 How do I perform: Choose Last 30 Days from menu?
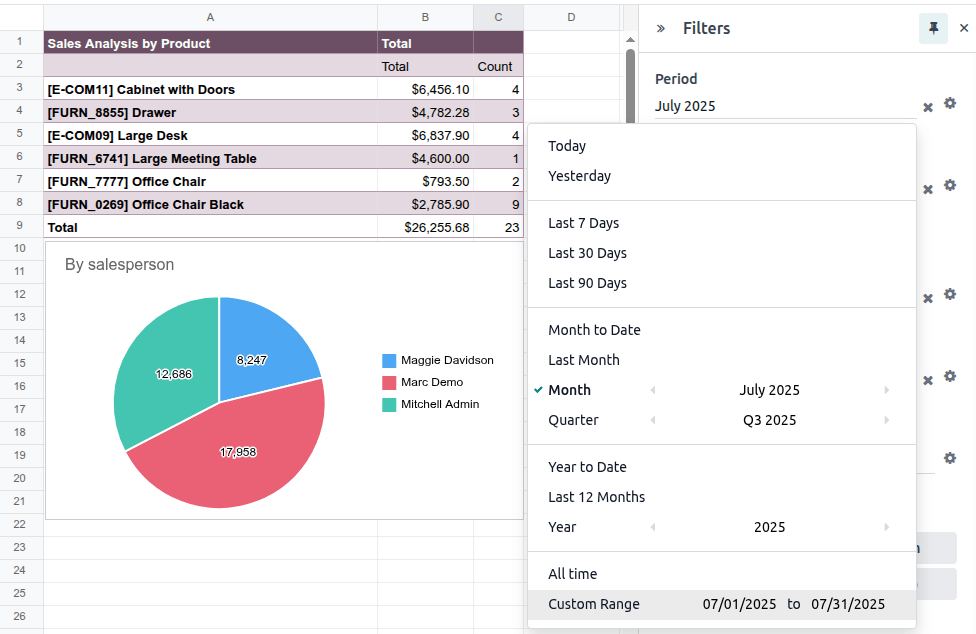587,253
